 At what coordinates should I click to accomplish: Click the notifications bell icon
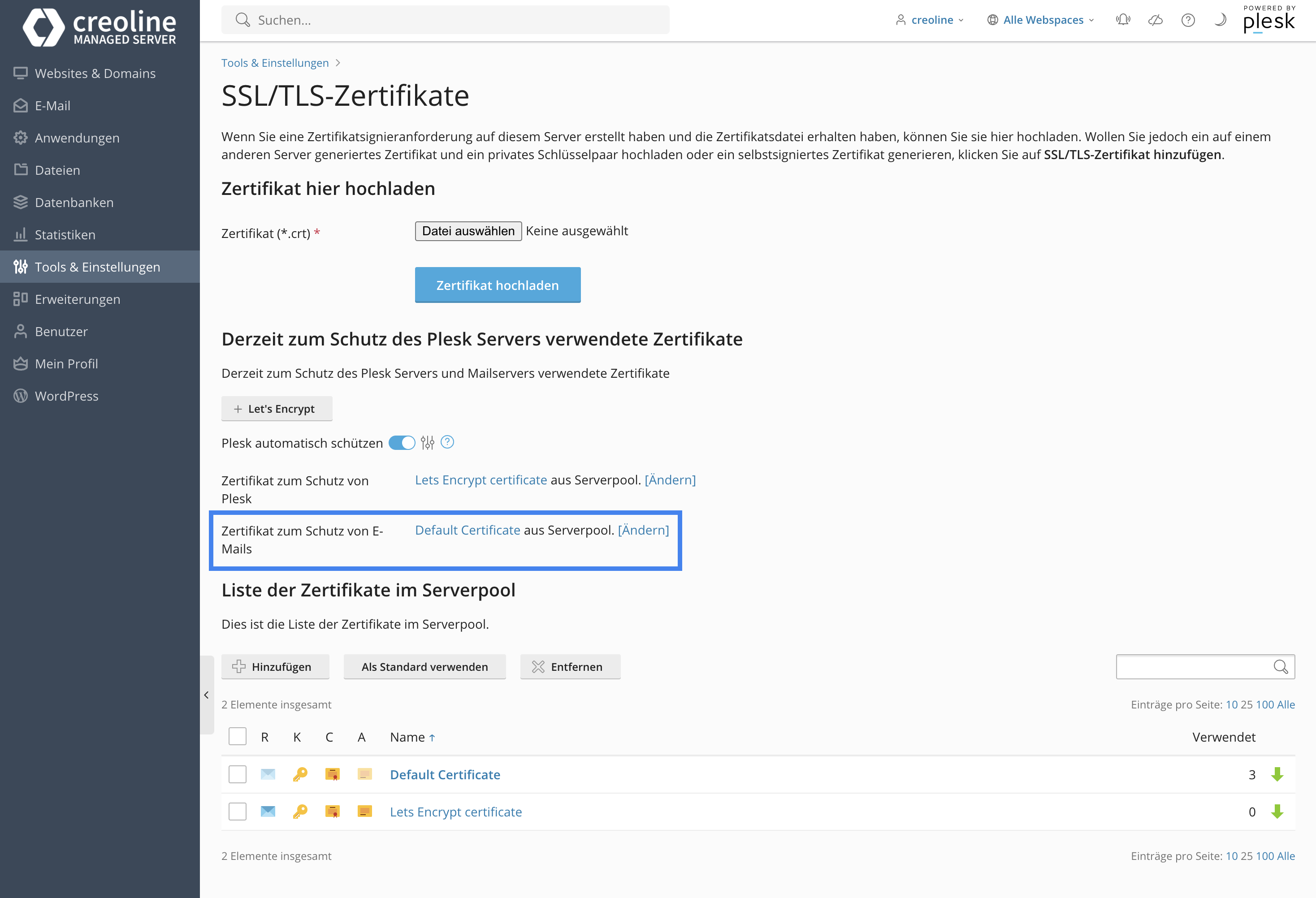(x=1123, y=20)
